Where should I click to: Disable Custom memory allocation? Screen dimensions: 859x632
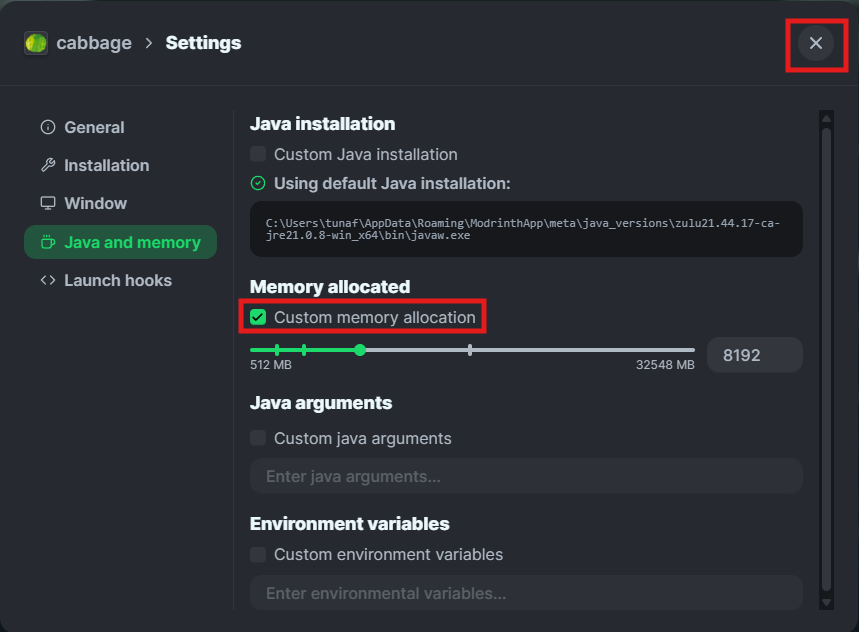pos(258,317)
